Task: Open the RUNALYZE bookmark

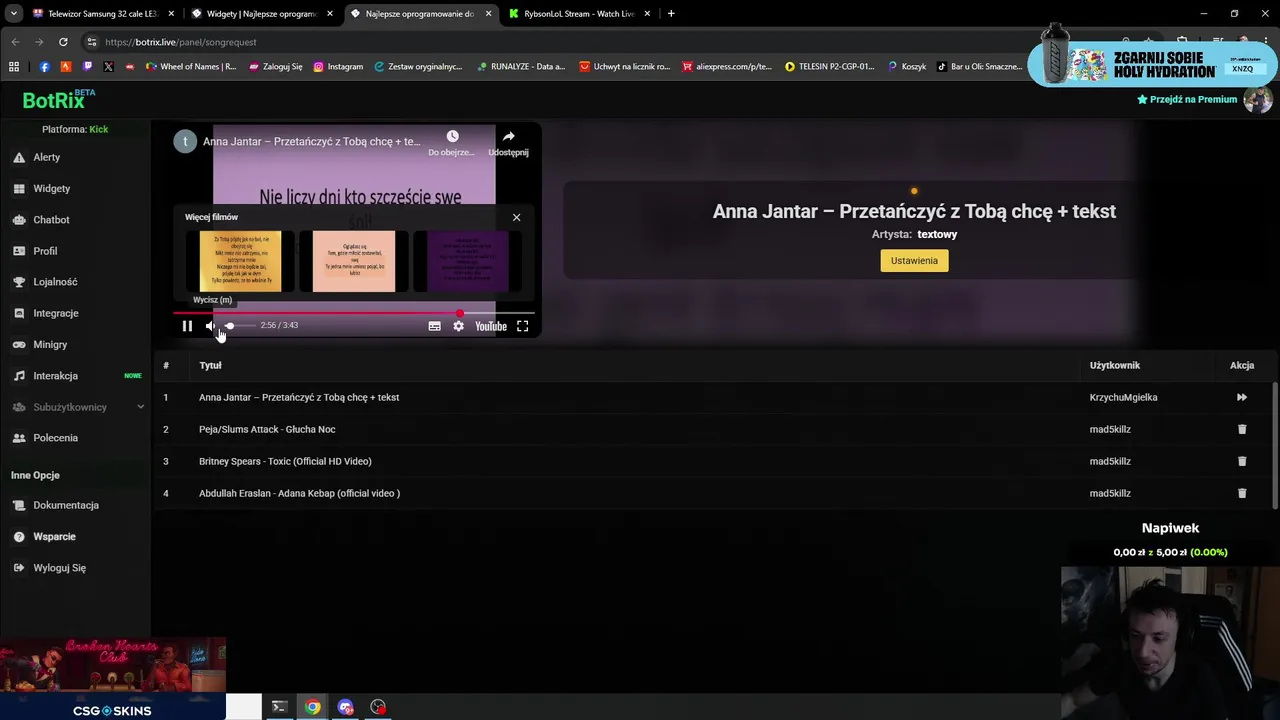Action: (521, 67)
